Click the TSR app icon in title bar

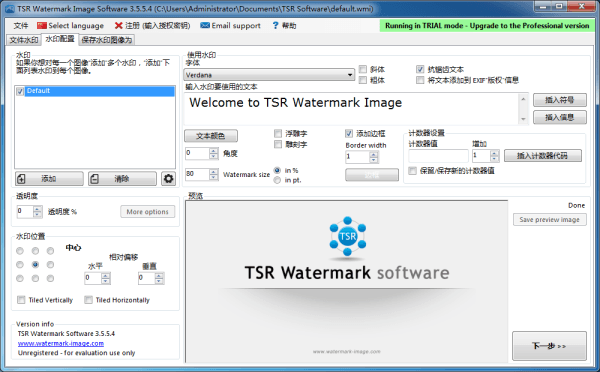point(10,8)
